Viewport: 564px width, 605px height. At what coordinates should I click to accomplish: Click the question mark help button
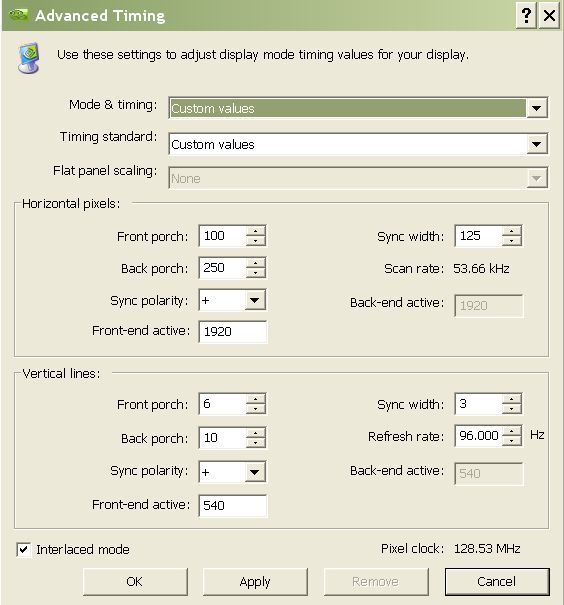pos(526,15)
